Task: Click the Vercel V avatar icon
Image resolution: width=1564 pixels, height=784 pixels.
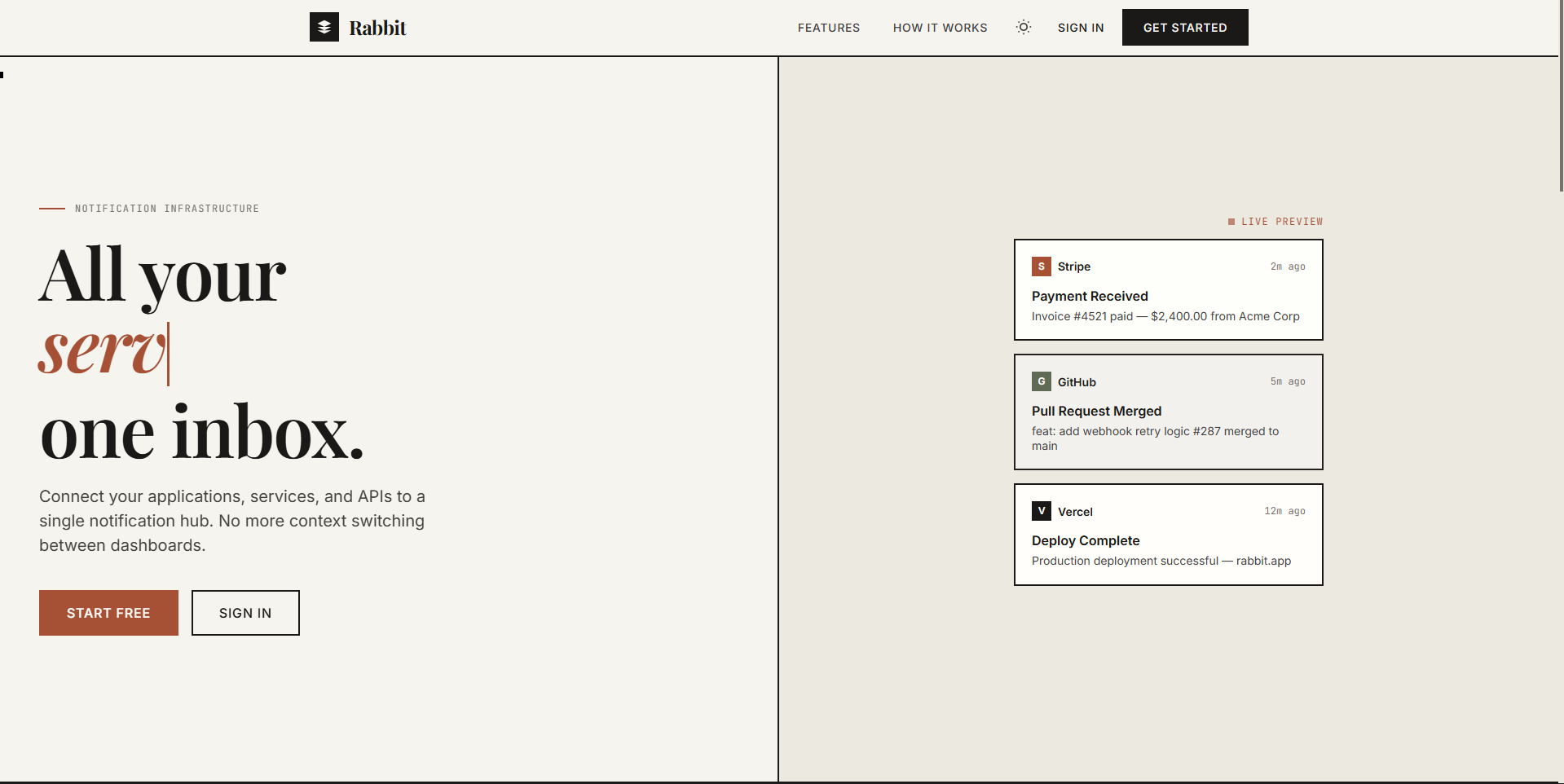Action: [1042, 511]
